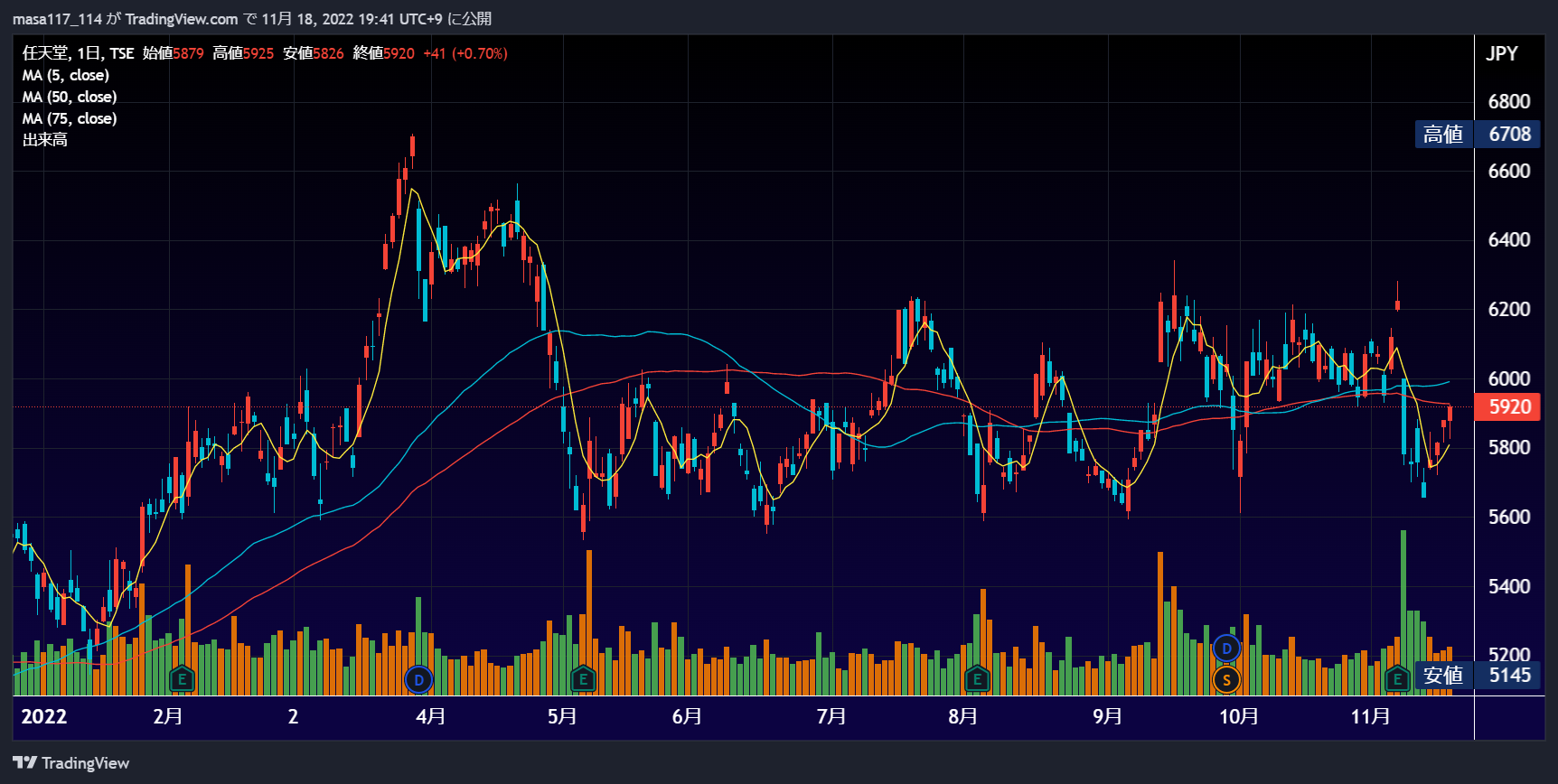Click the 安値 5145 low price label
The image size is (1558, 784).
pyautogui.click(x=1478, y=675)
